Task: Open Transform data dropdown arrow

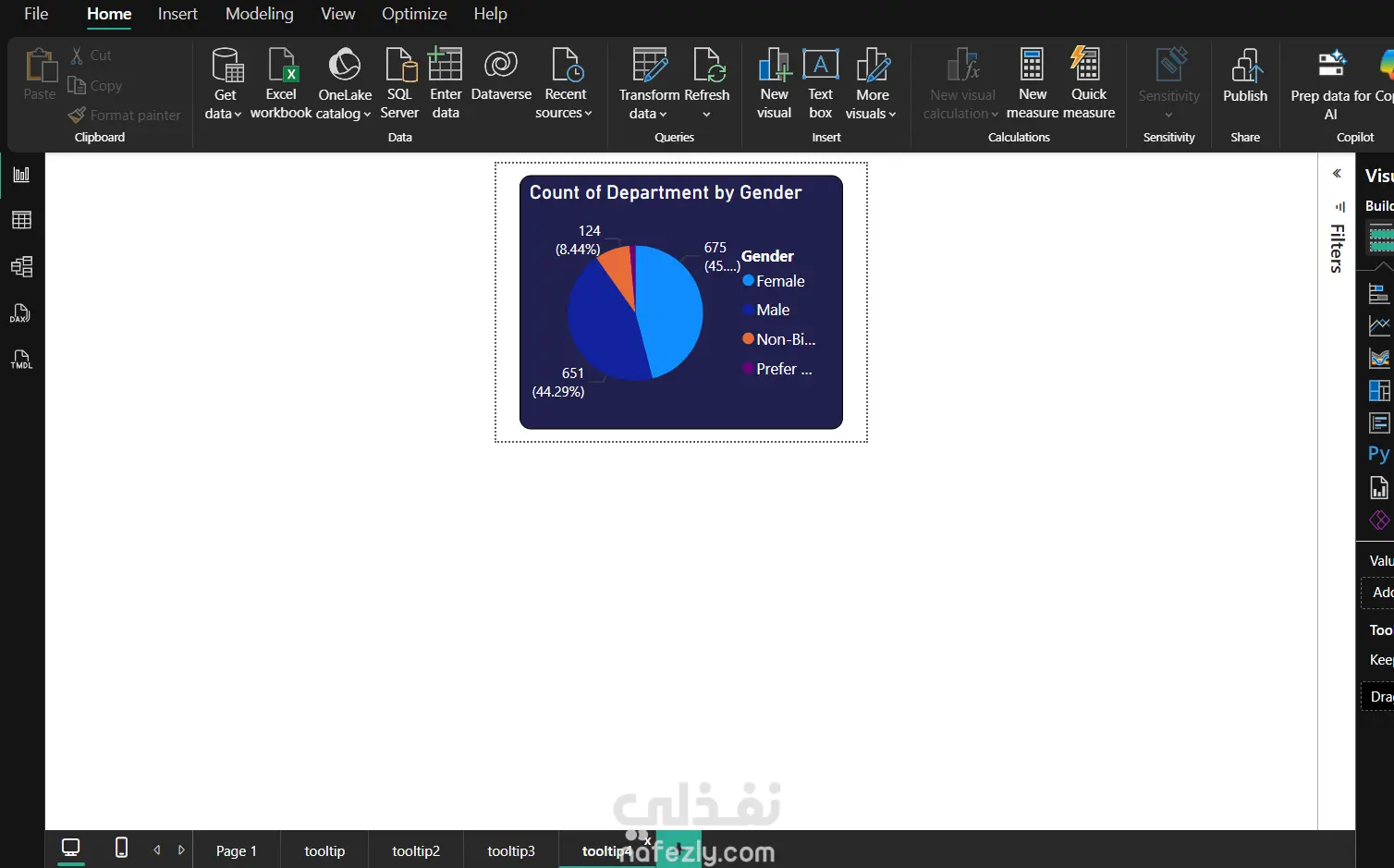Action: (x=663, y=115)
